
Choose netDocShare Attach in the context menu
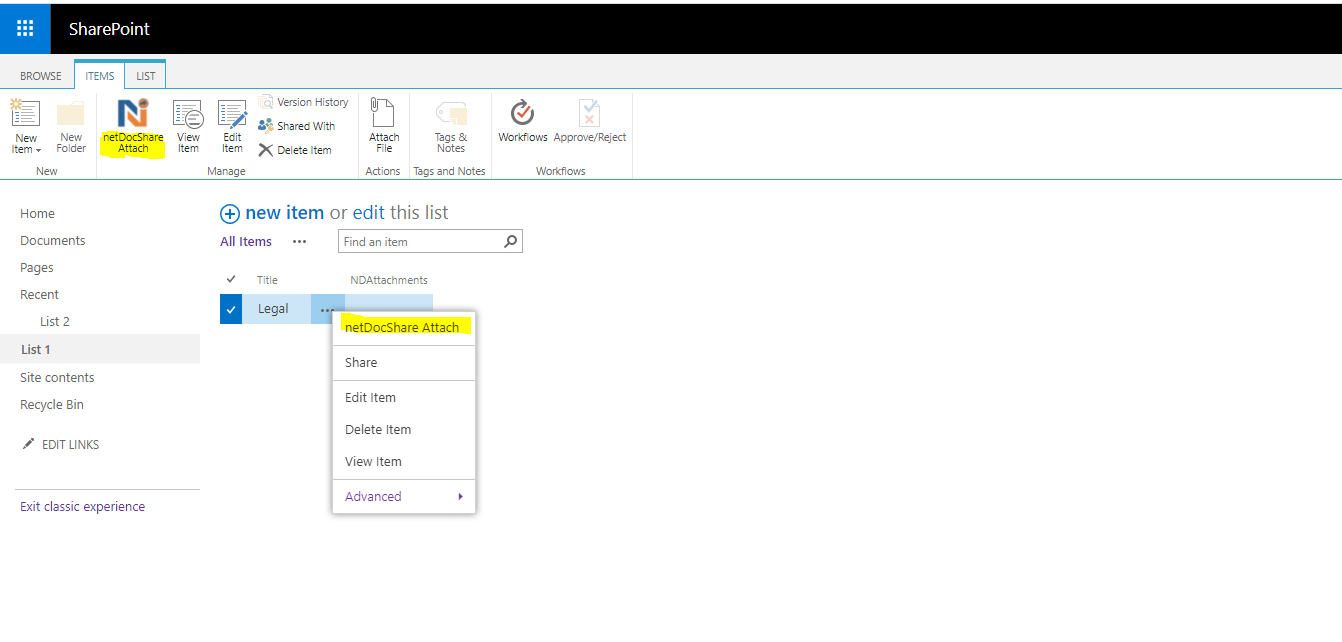pyautogui.click(x=403, y=327)
